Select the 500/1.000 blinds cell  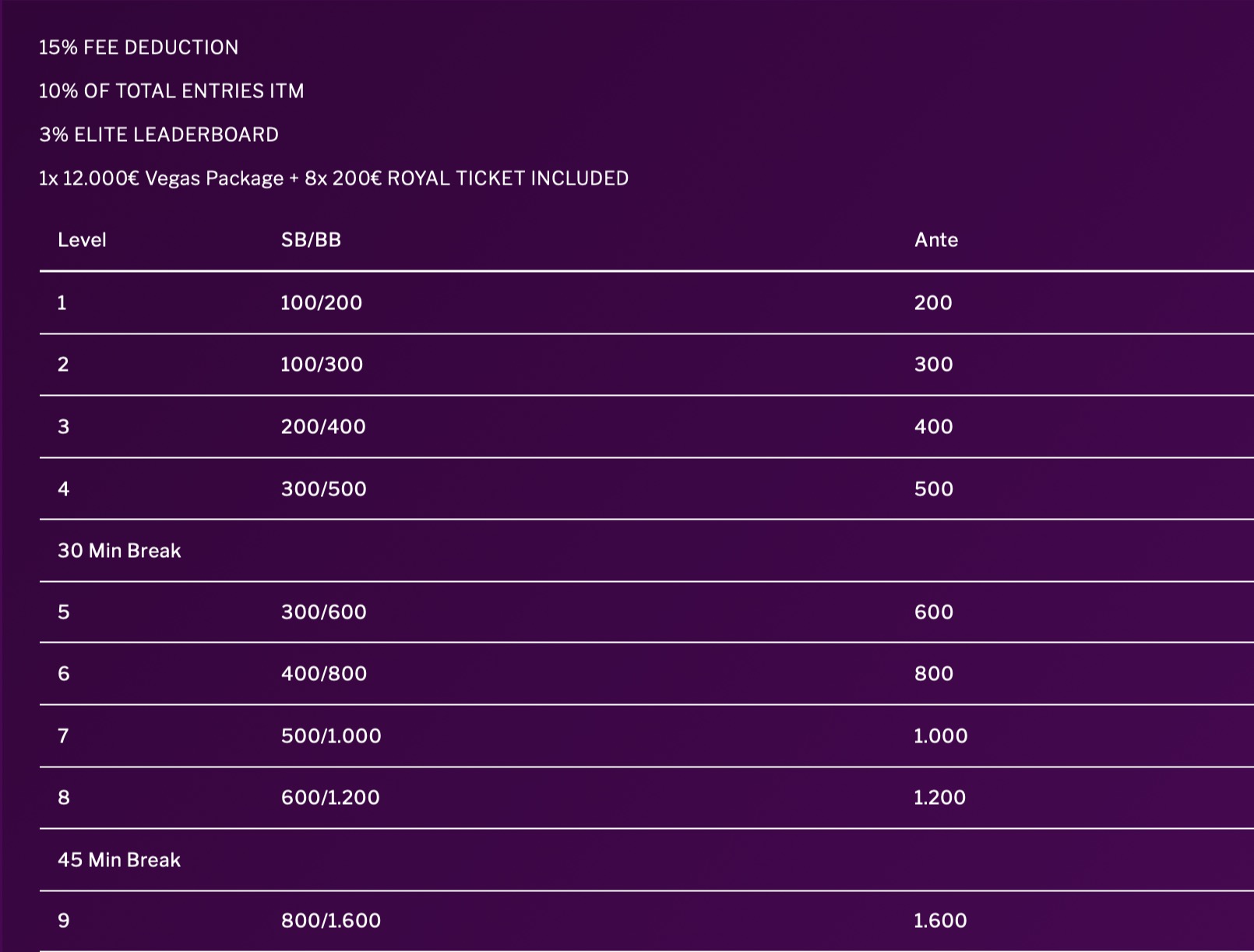330,736
